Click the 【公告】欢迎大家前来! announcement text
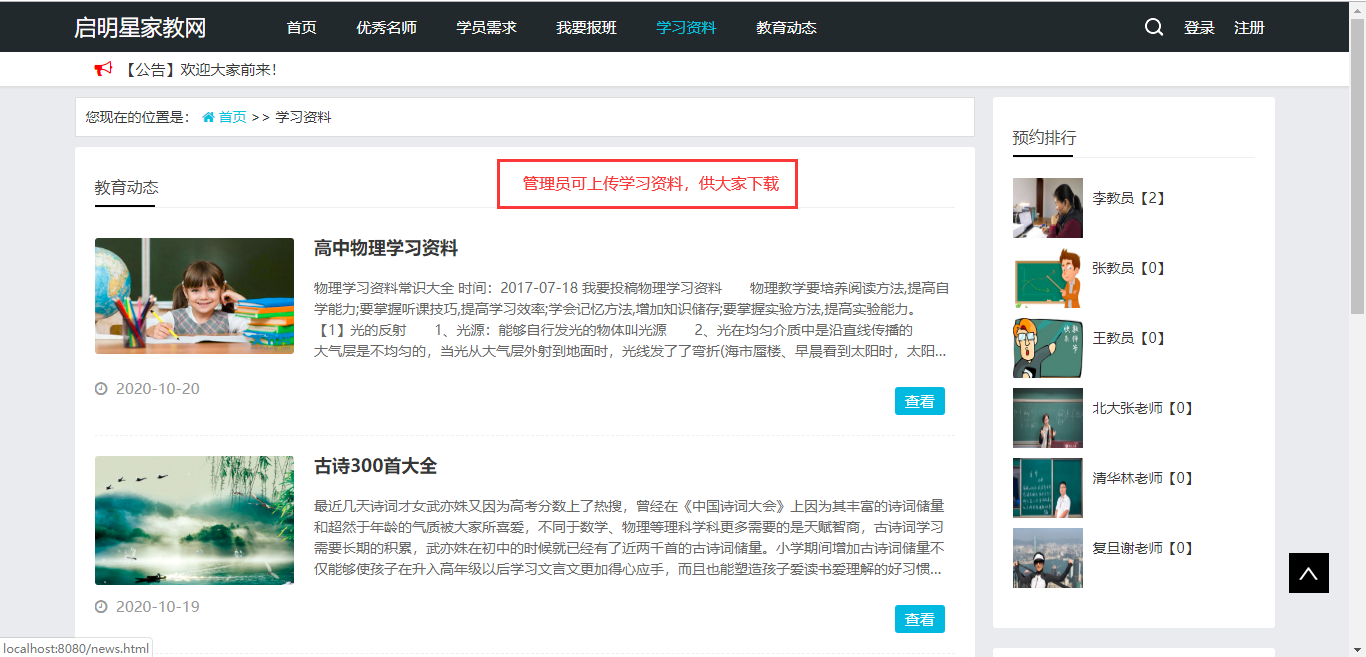 (x=199, y=69)
